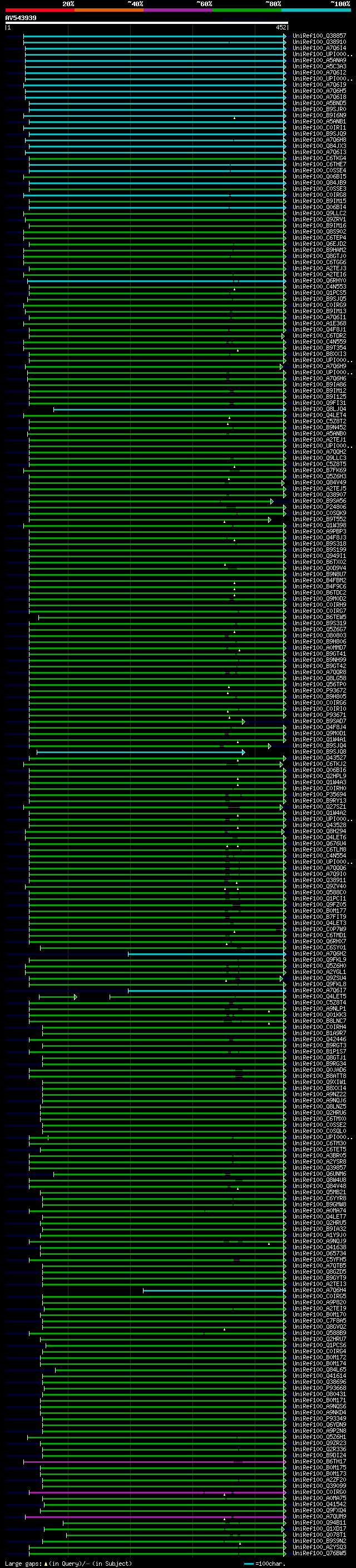Select hit label UniRef100_A5BND5

(x=319, y=103)
